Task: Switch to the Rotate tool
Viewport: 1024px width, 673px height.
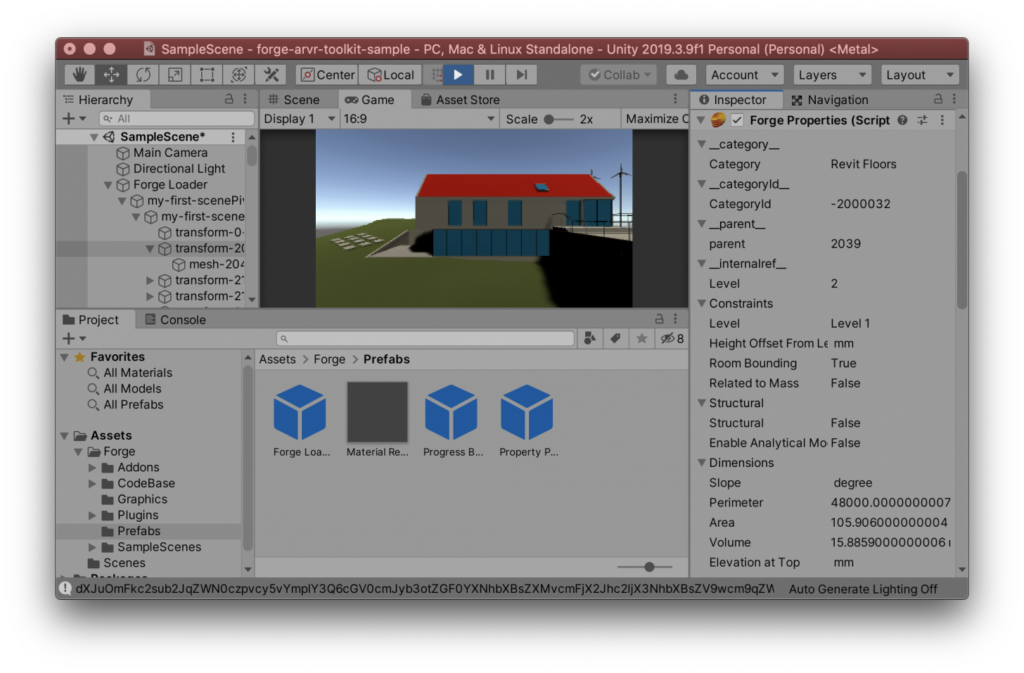Action: [x=143, y=74]
